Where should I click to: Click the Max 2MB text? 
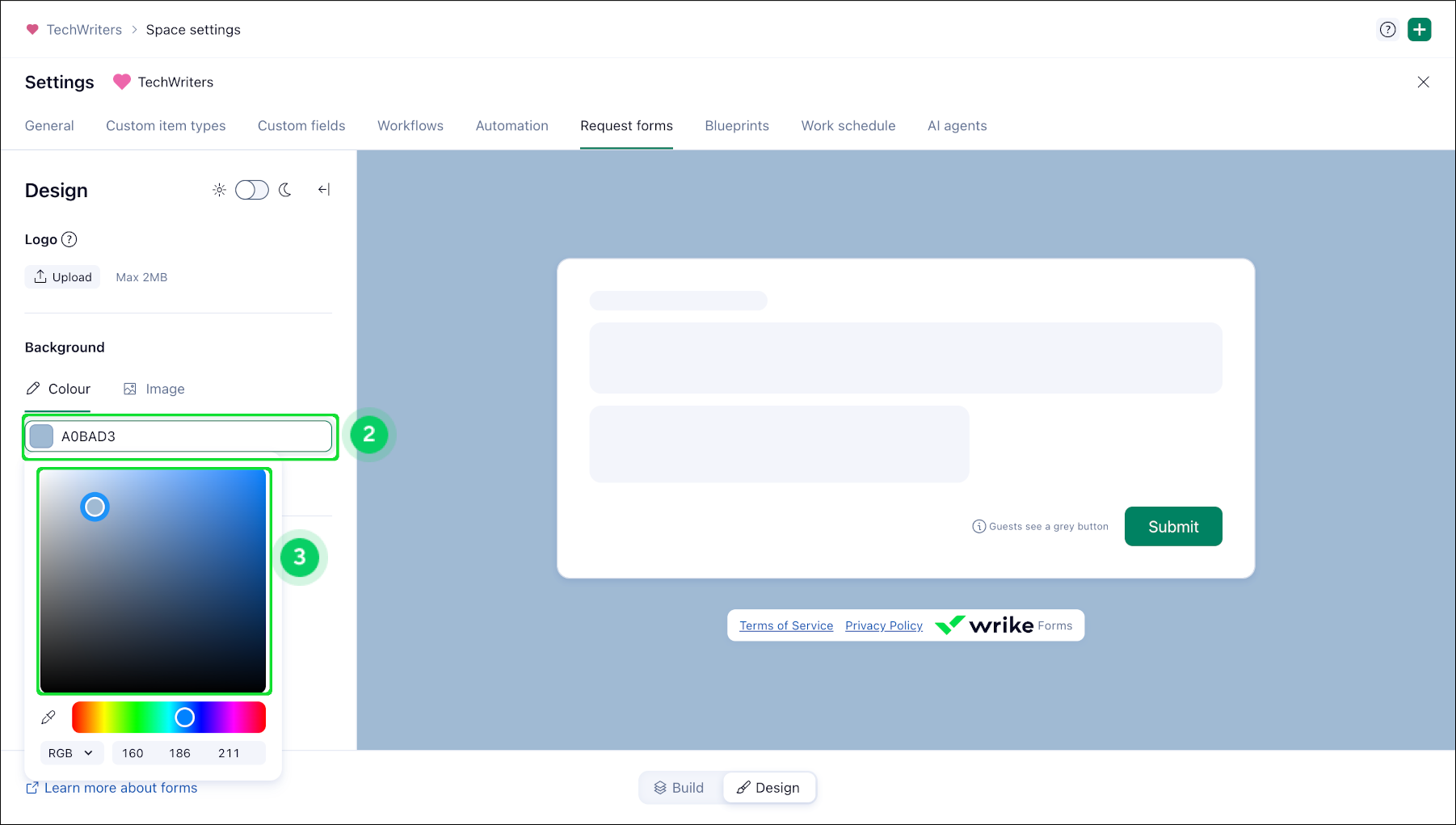click(x=141, y=277)
